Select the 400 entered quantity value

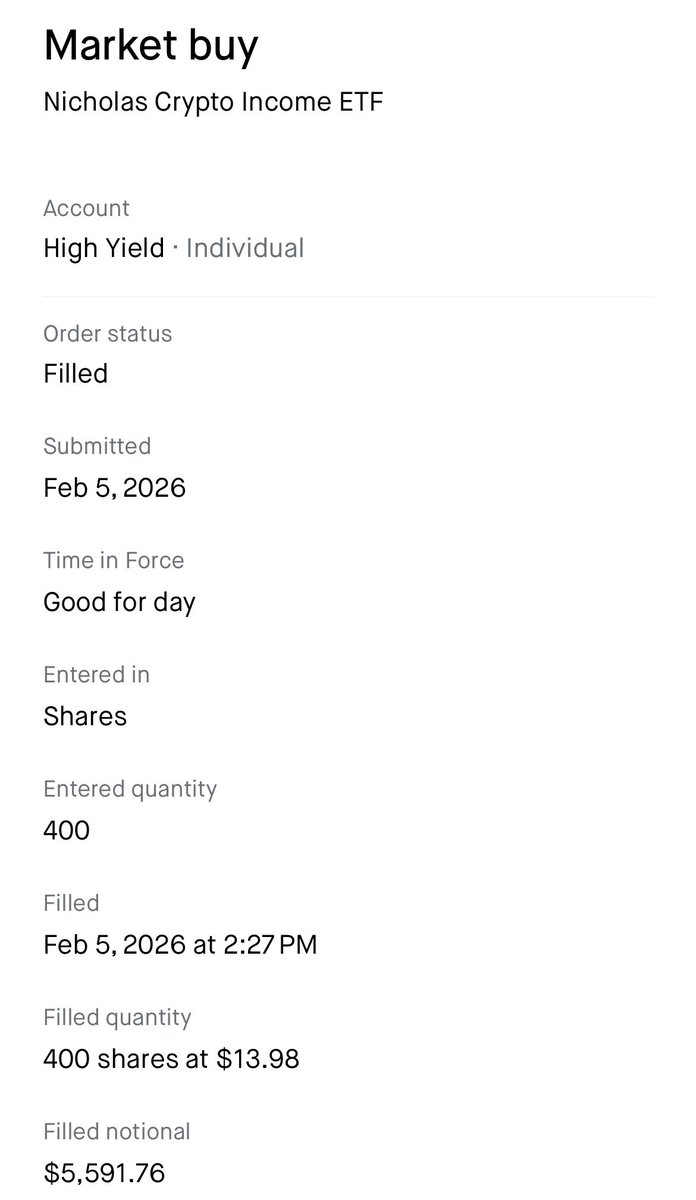coord(66,830)
